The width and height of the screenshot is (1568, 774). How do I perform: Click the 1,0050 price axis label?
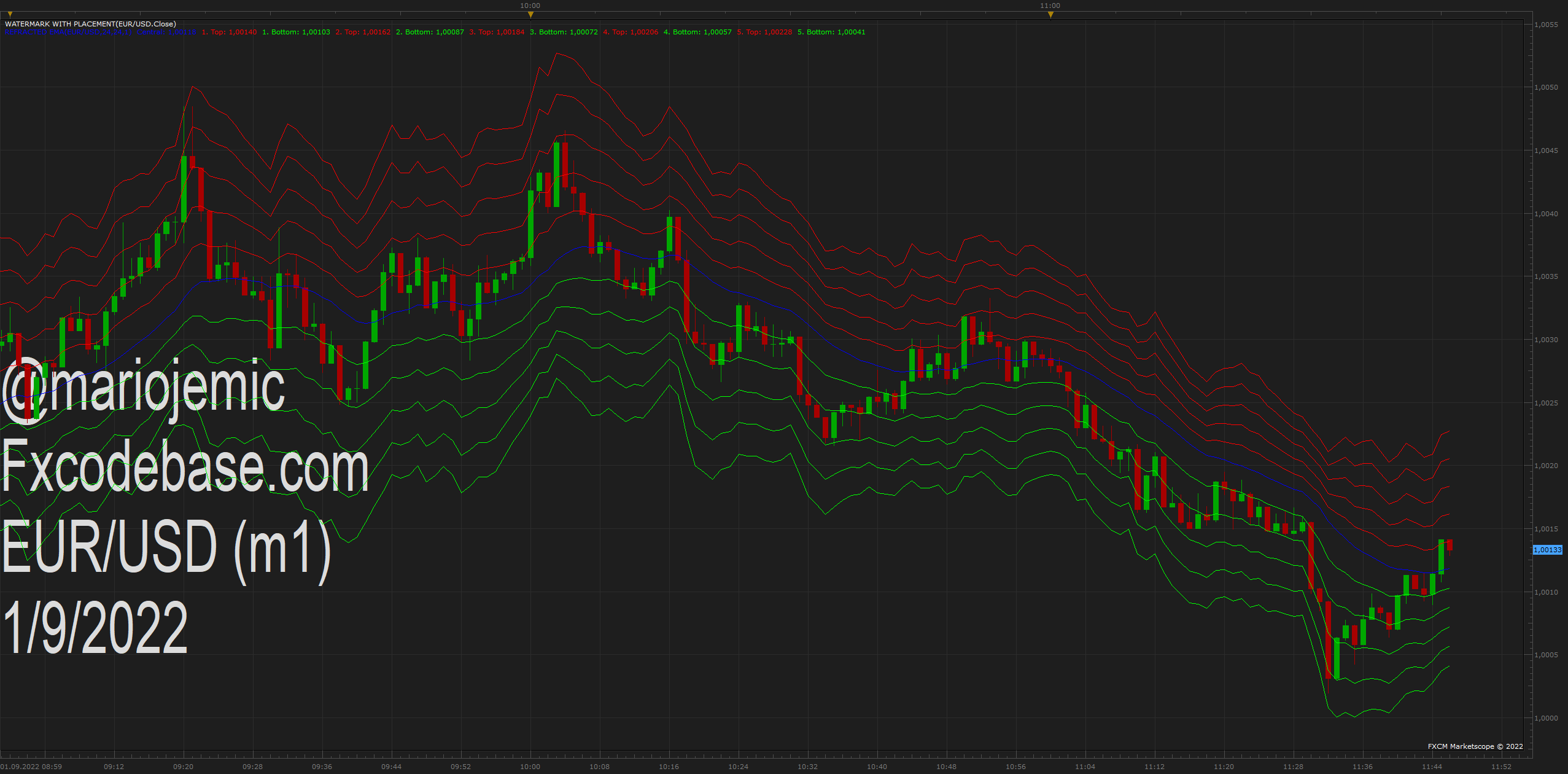[1546, 87]
